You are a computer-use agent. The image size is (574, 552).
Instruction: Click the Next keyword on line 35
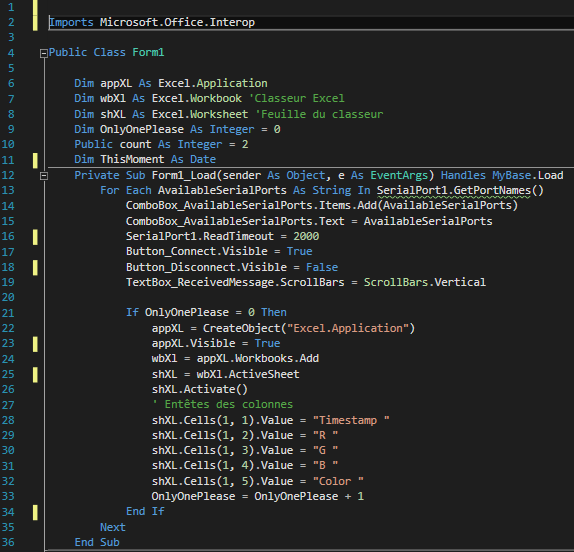(x=113, y=527)
